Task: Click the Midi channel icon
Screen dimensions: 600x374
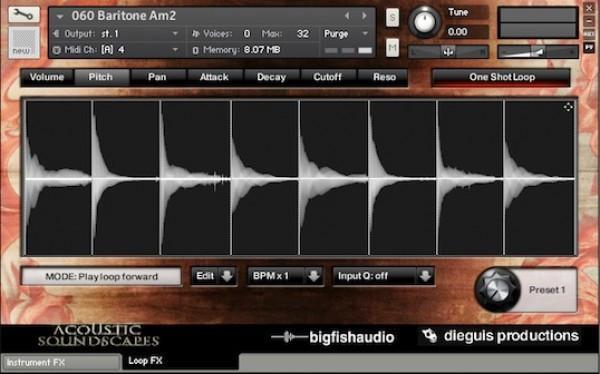Action: [57, 50]
